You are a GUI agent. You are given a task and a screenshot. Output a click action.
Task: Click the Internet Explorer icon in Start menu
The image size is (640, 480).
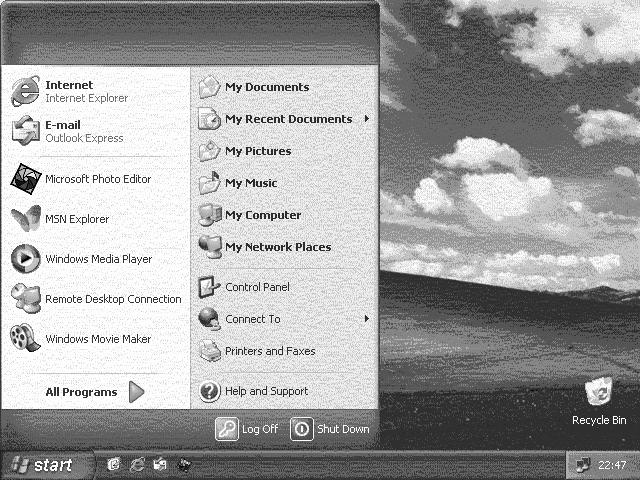click(25, 91)
